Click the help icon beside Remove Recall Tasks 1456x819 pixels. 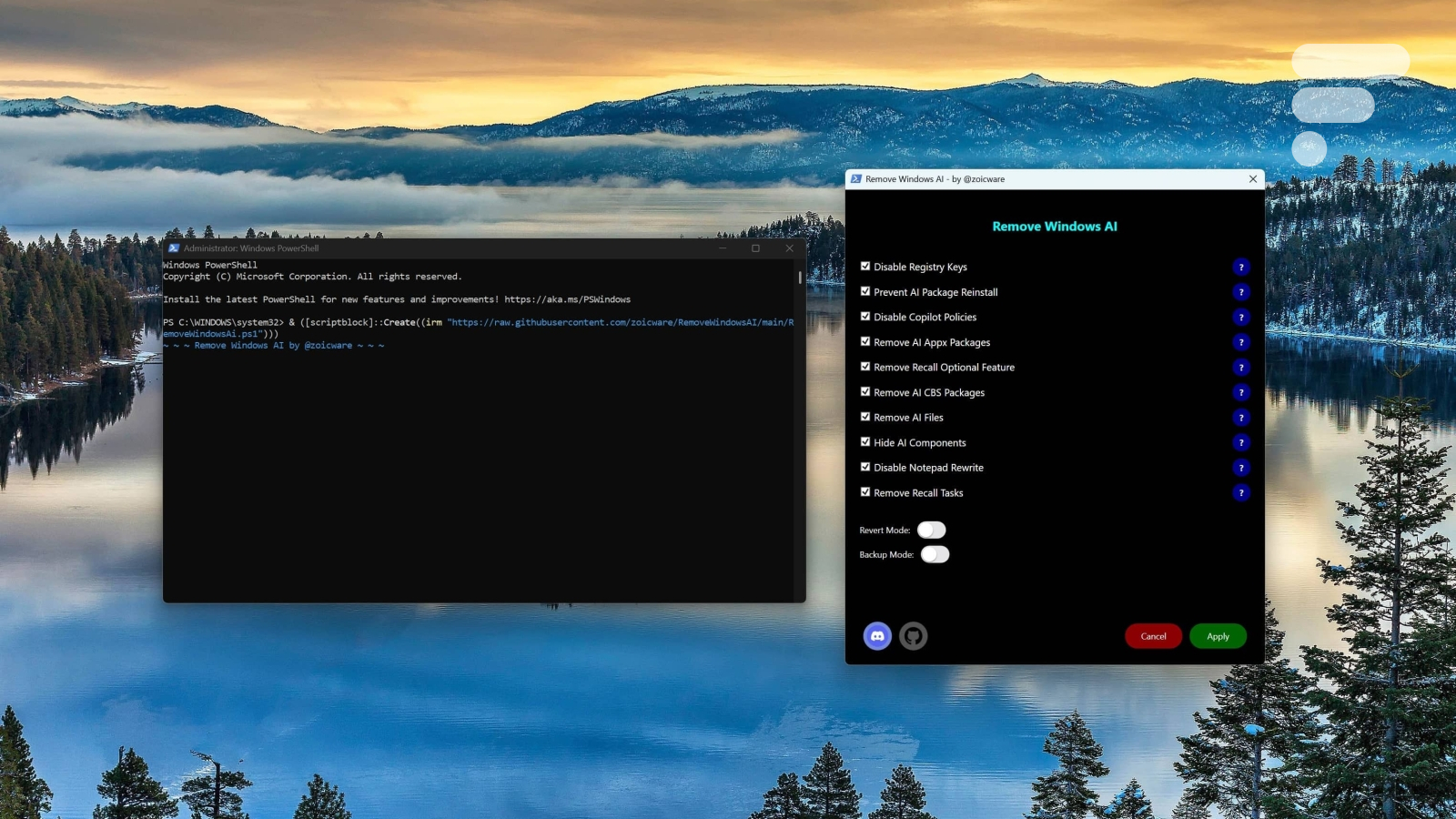pyautogui.click(x=1241, y=493)
